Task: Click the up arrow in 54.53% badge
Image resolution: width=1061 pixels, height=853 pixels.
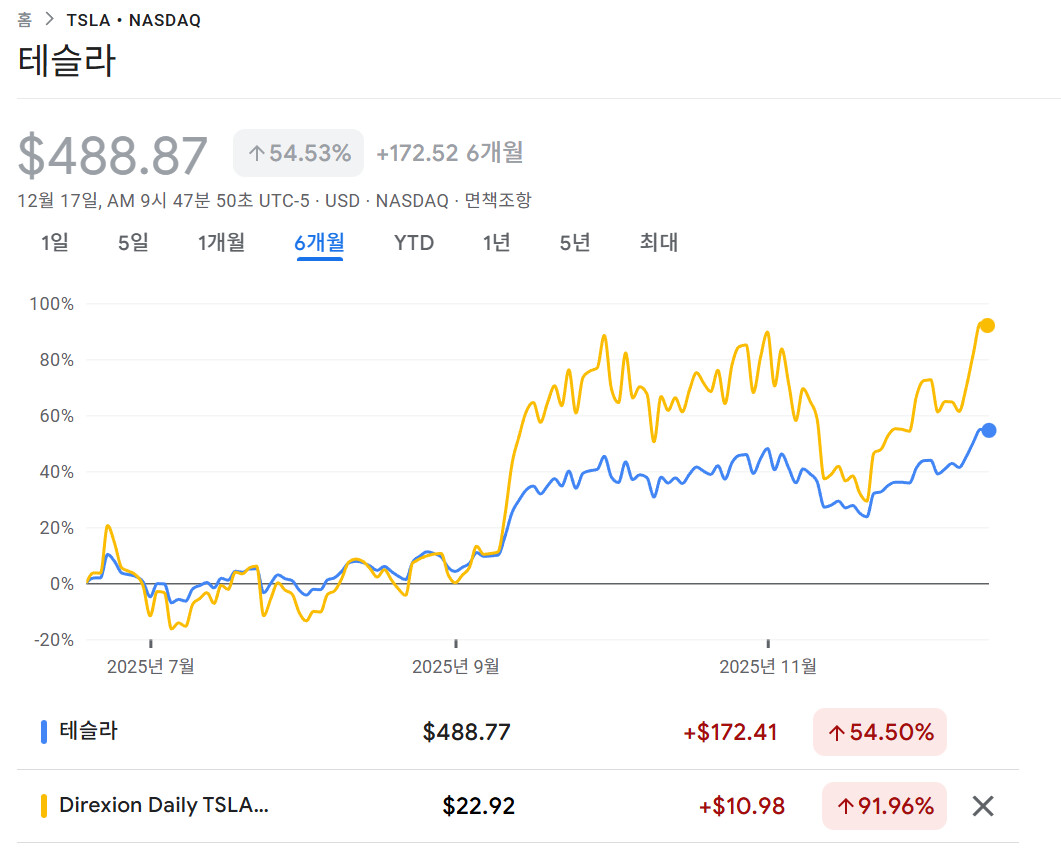Action: [256, 153]
